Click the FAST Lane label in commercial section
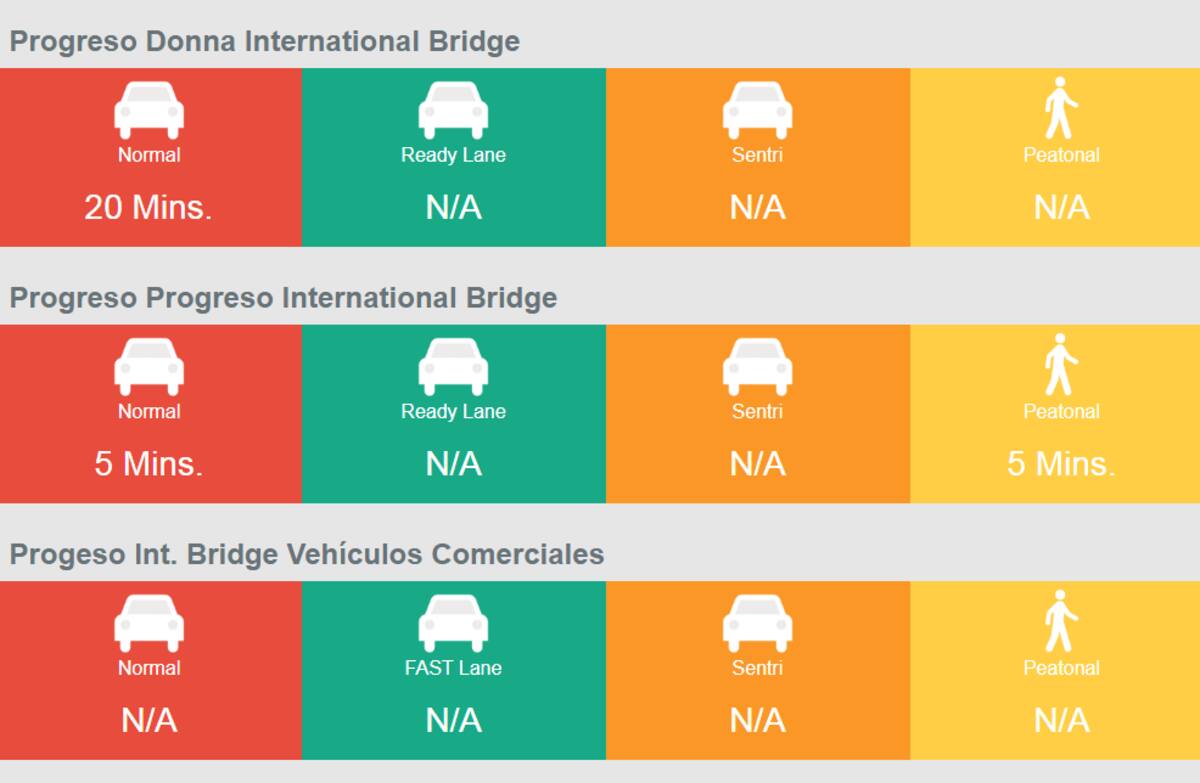The height and width of the screenshot is (783, 1200). 453,668
